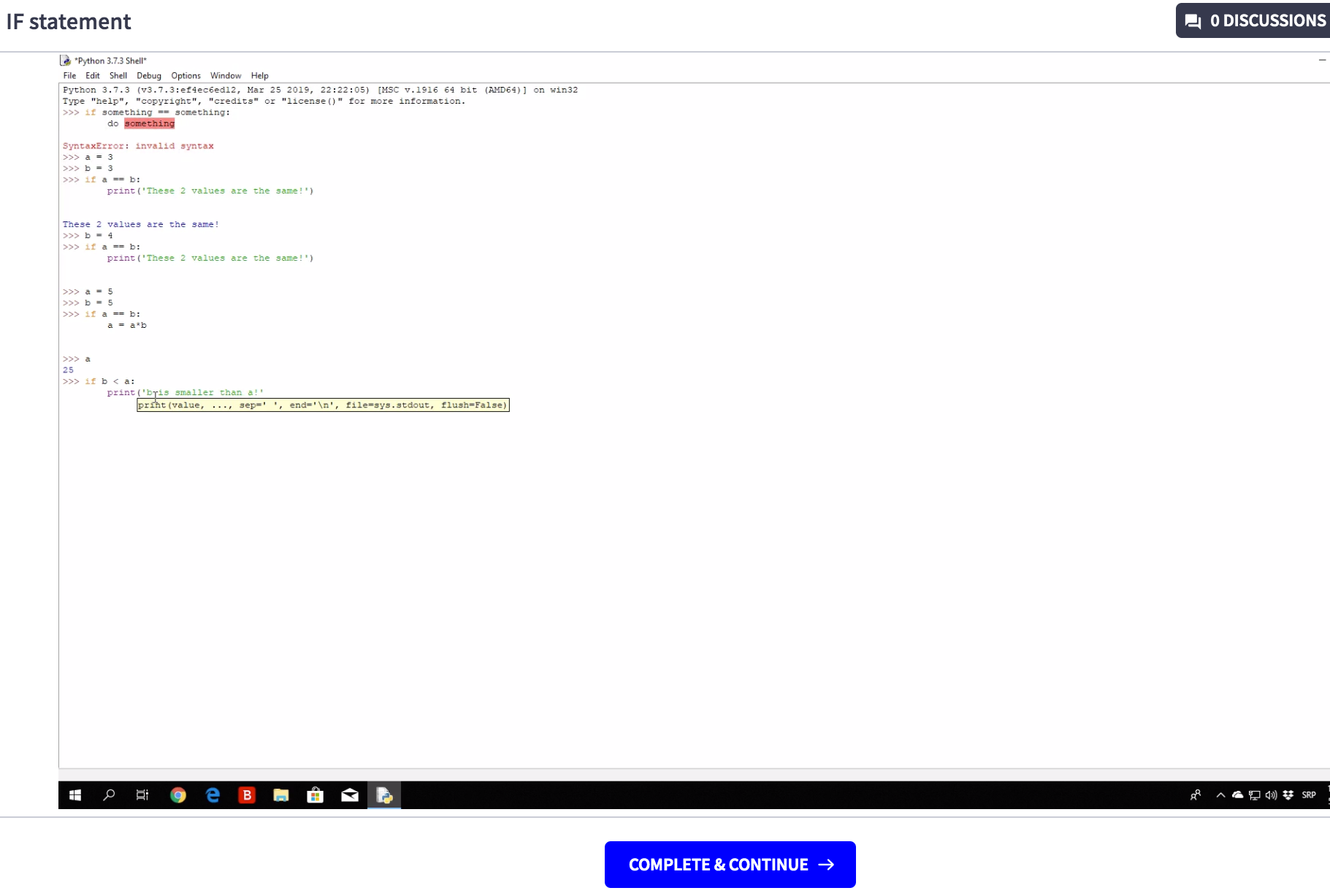Image resolution: width=1330 pixels, height=896 pixels.
Task: Open File Explorer from taskbar
Action: [x=281, y=795]
